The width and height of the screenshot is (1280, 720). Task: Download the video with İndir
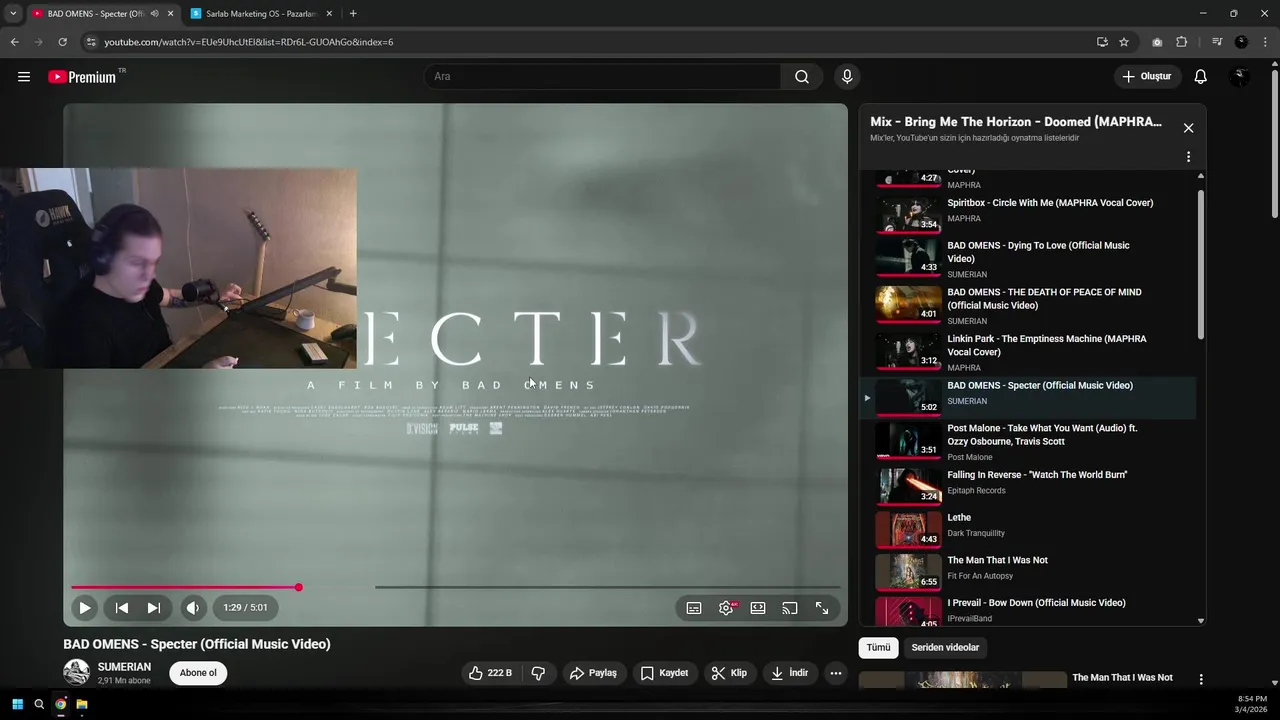789,673
